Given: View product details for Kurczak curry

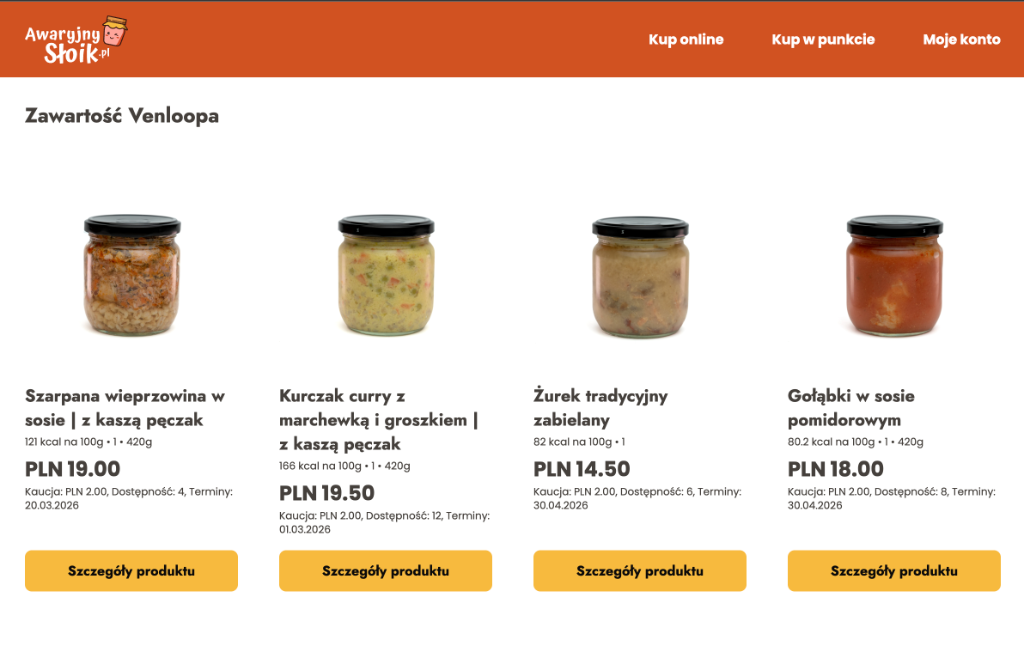Looking at the screenshot, I should [x=385, y=571].
